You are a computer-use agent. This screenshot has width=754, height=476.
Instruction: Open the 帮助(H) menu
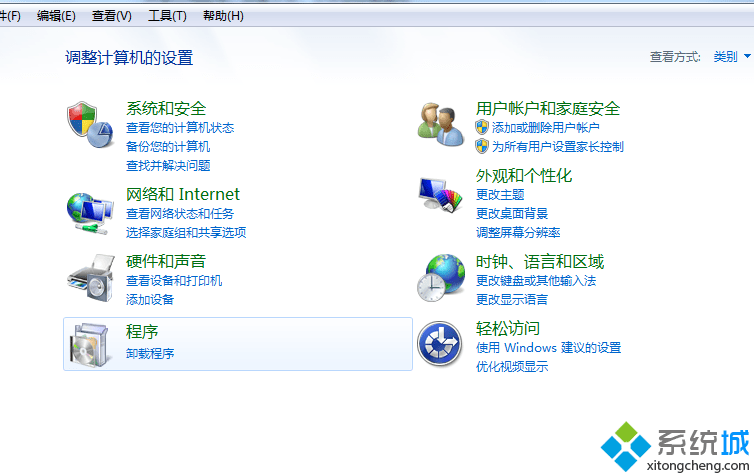223,16
